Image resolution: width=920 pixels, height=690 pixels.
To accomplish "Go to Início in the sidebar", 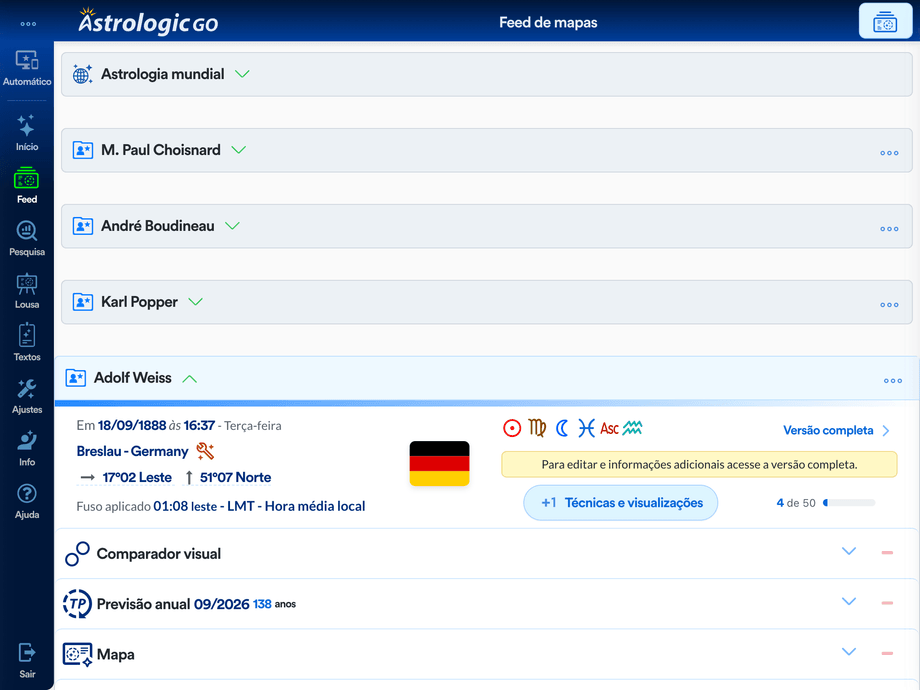I will coord(27,133).
